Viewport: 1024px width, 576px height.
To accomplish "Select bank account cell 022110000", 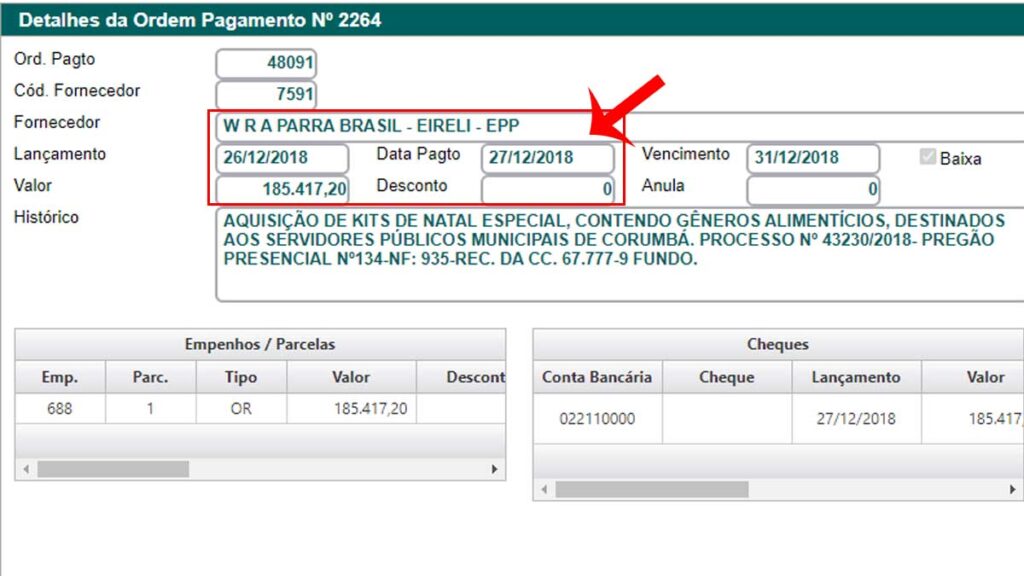I will coord(597,419).
